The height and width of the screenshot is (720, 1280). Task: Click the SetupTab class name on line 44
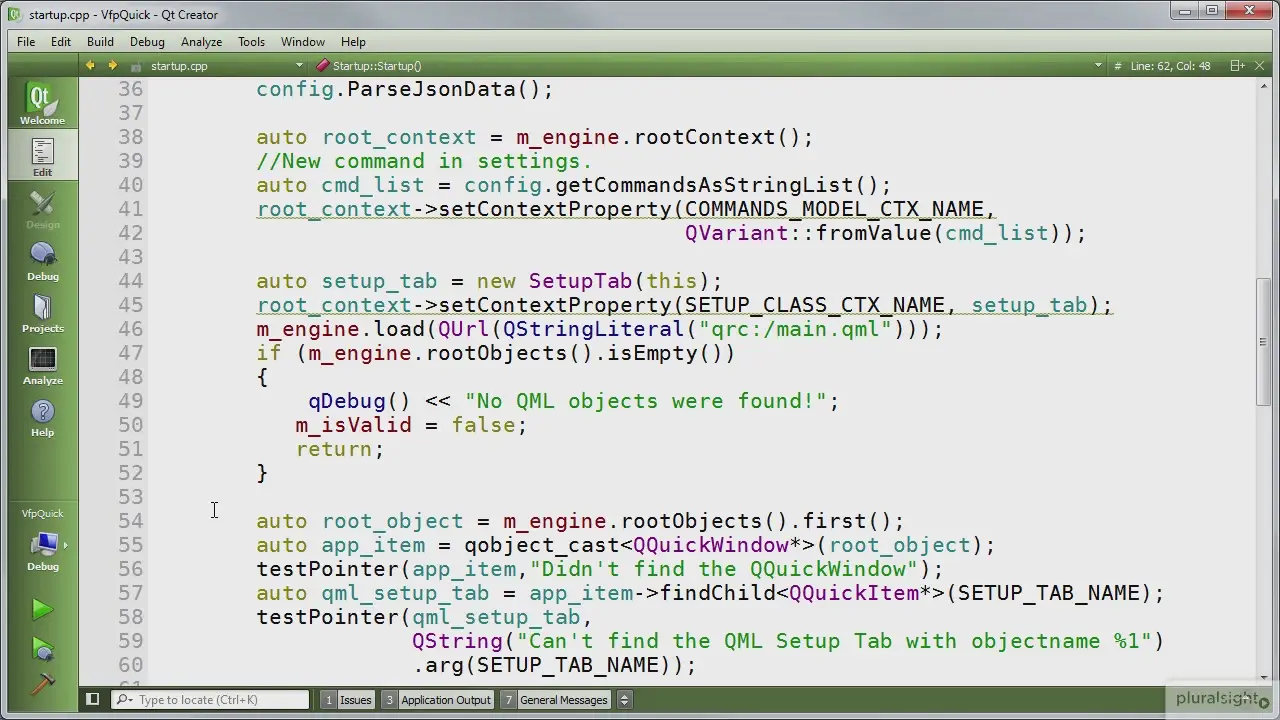pos(580,281)
